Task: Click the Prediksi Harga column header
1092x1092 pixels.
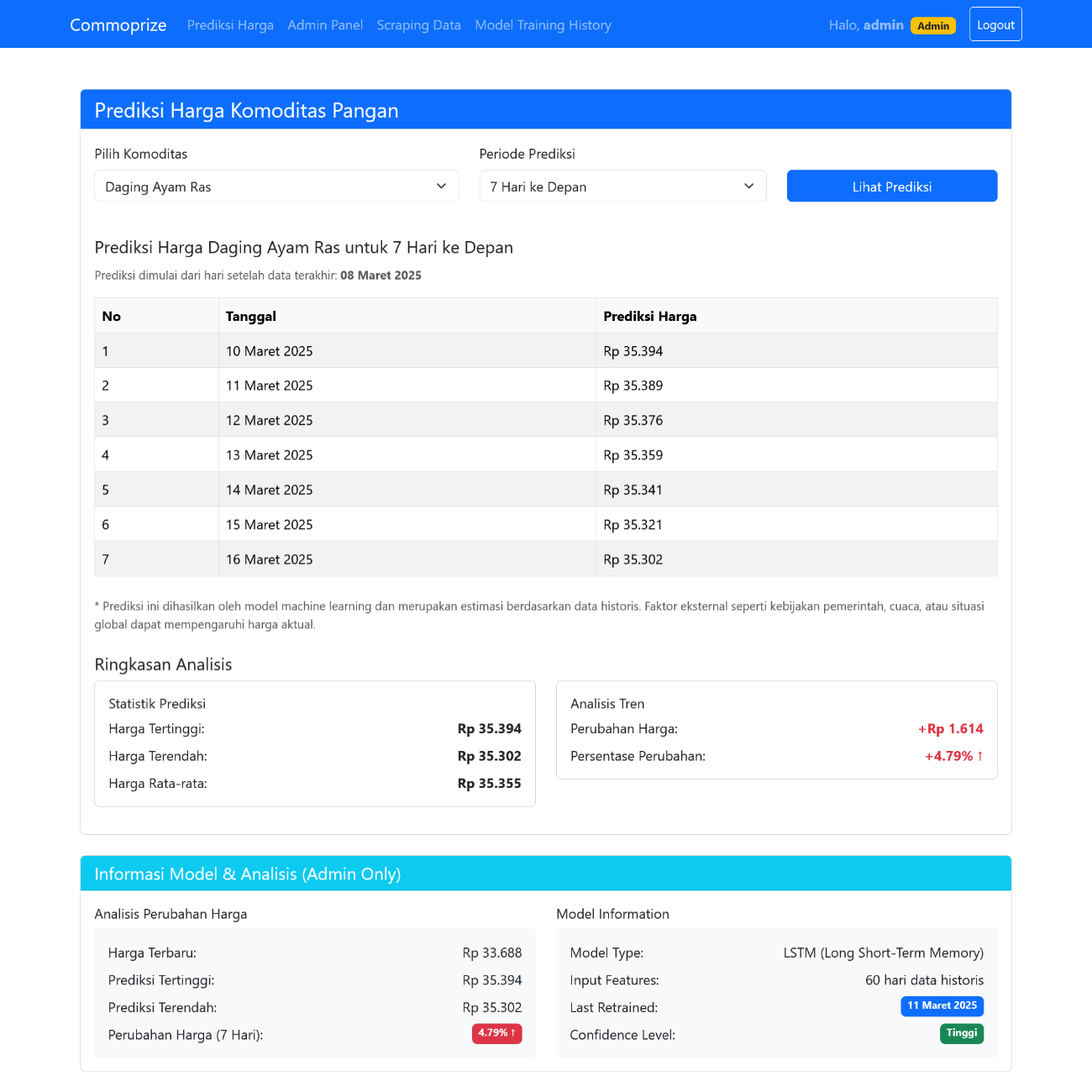Action: click(650, 317)
